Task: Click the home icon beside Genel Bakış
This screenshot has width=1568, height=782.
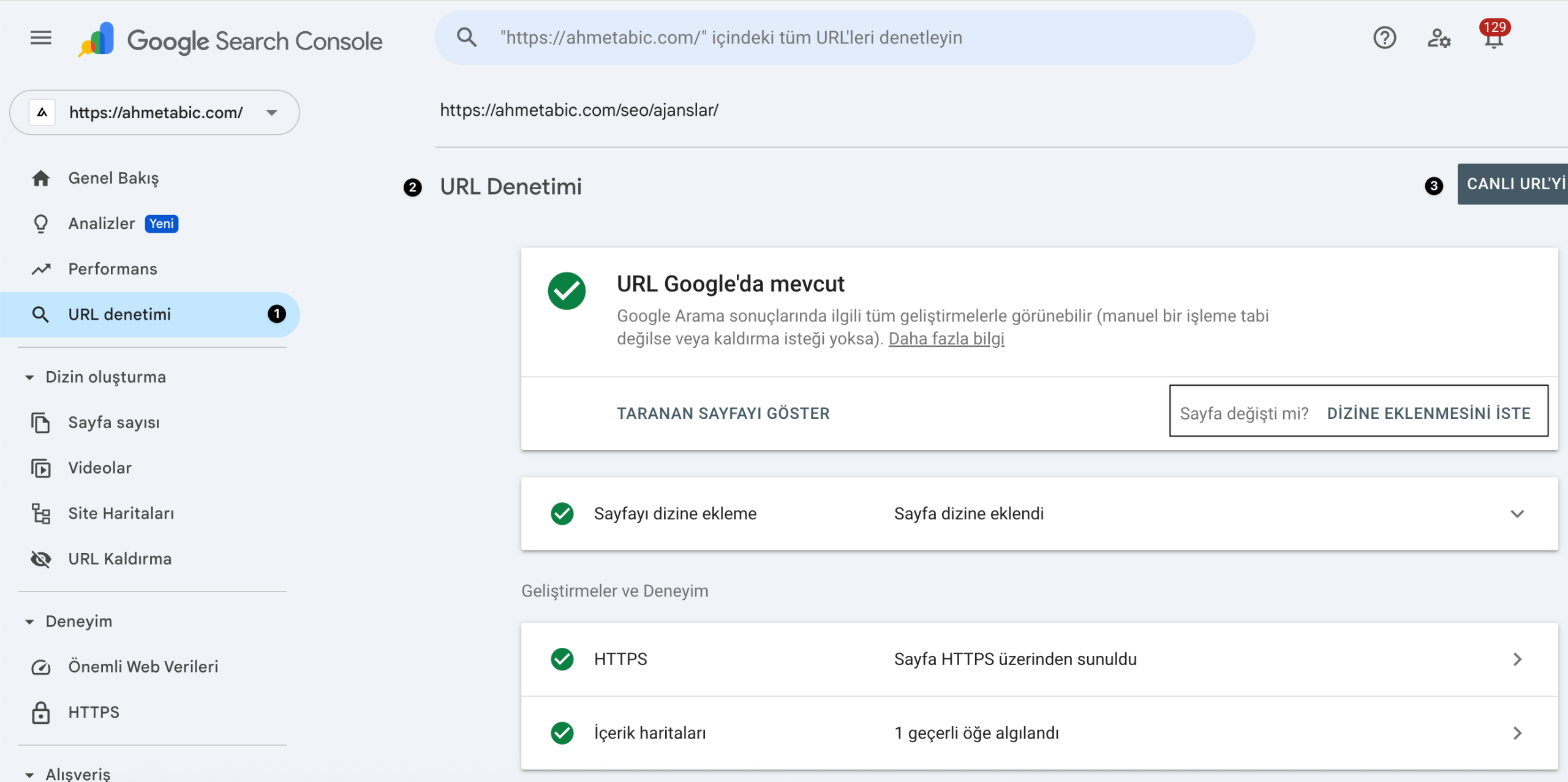Action: pyautogui.click(x=41, y=178)
